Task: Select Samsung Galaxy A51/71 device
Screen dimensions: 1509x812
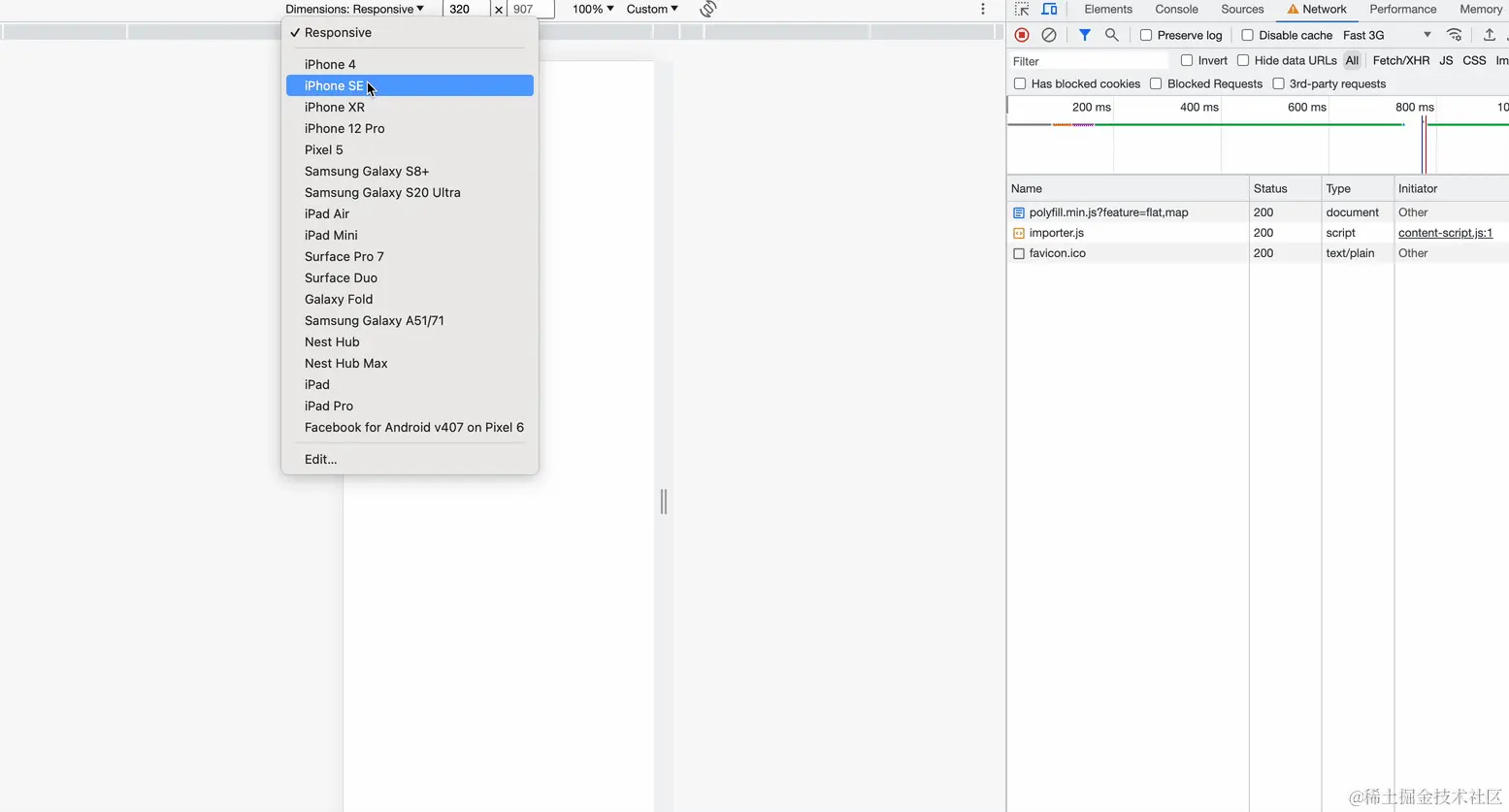Action: [x=410, y=320]
